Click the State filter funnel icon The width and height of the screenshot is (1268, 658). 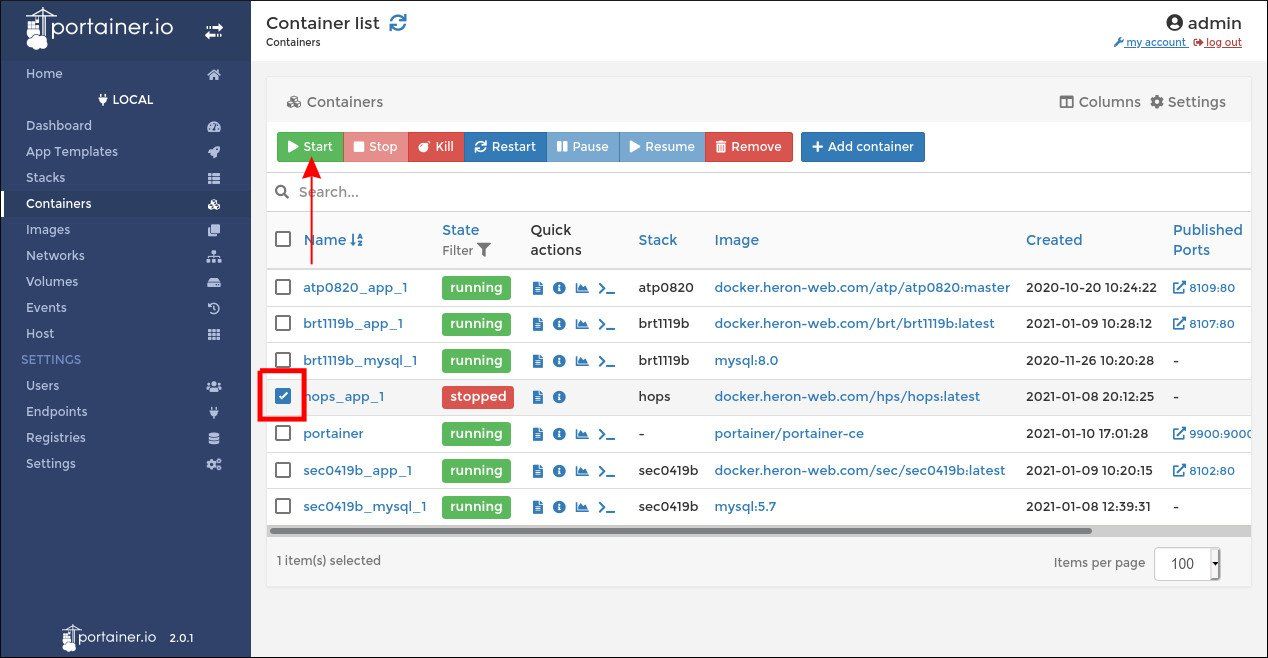pyautogui.click(x=484, y=250)
